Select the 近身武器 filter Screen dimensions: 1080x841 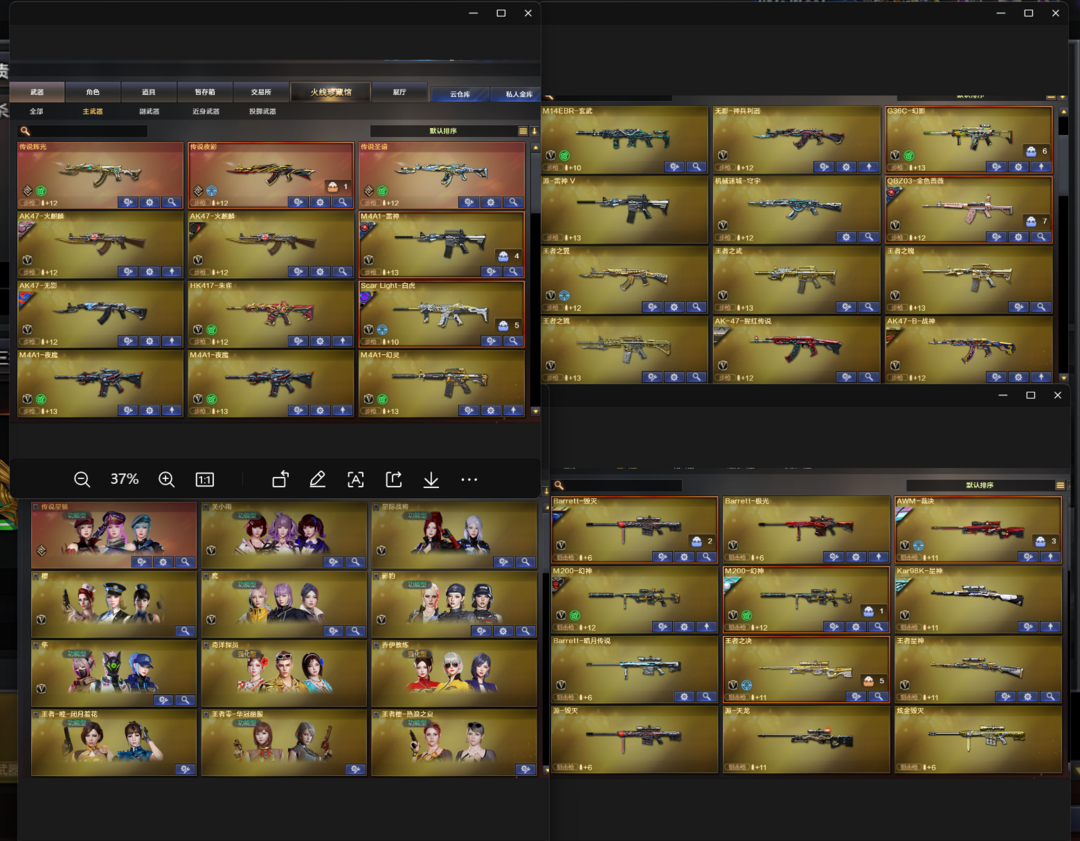click(x=206, y=112)
